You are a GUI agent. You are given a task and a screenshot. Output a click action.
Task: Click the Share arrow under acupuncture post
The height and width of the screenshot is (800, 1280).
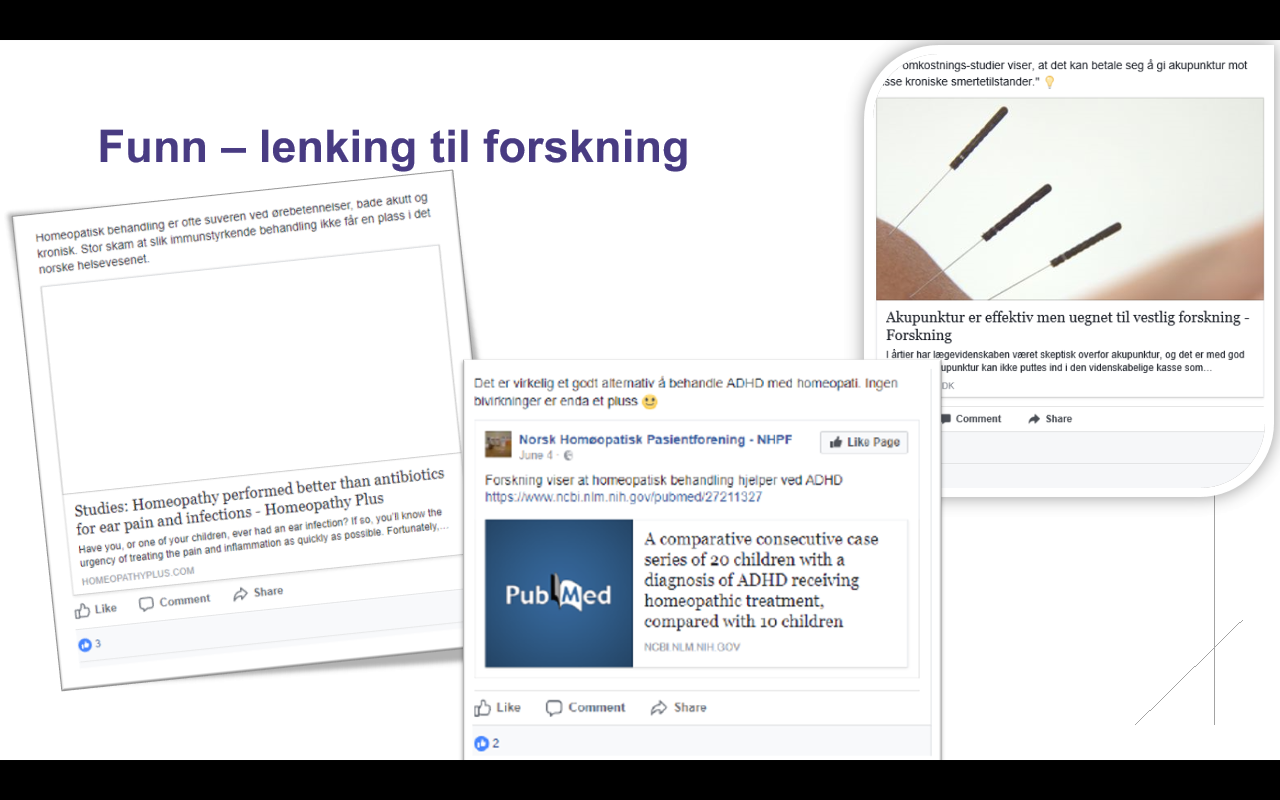pyautogui.click(x=1034, y=419)
